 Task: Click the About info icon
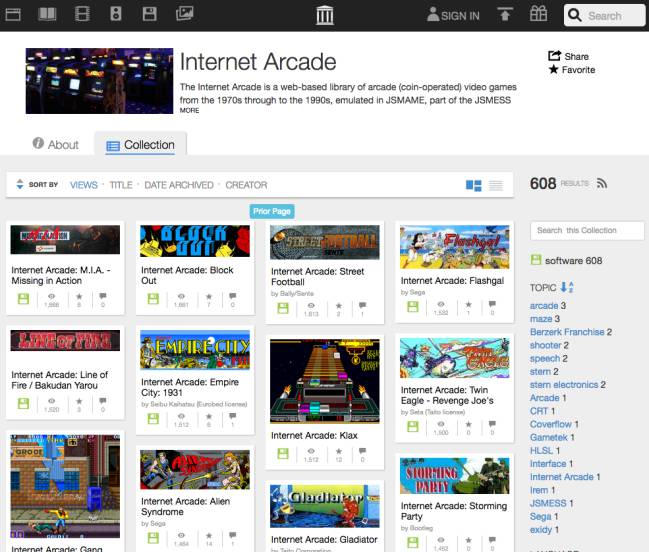(38, 143)
